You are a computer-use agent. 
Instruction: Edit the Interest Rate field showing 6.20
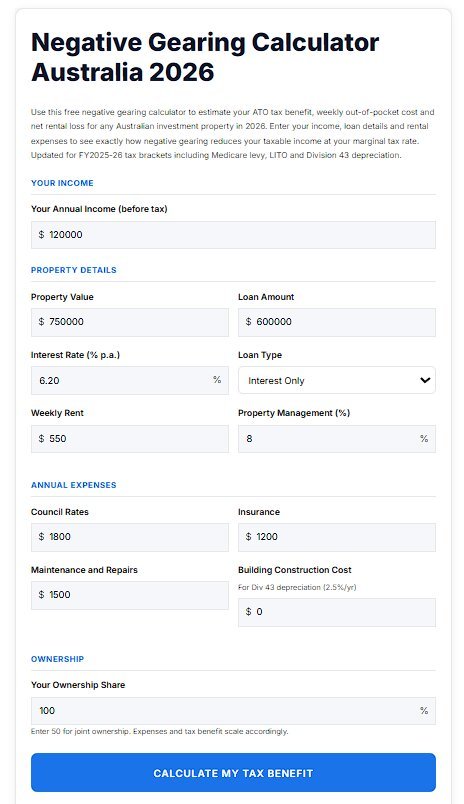pos(130,380)
